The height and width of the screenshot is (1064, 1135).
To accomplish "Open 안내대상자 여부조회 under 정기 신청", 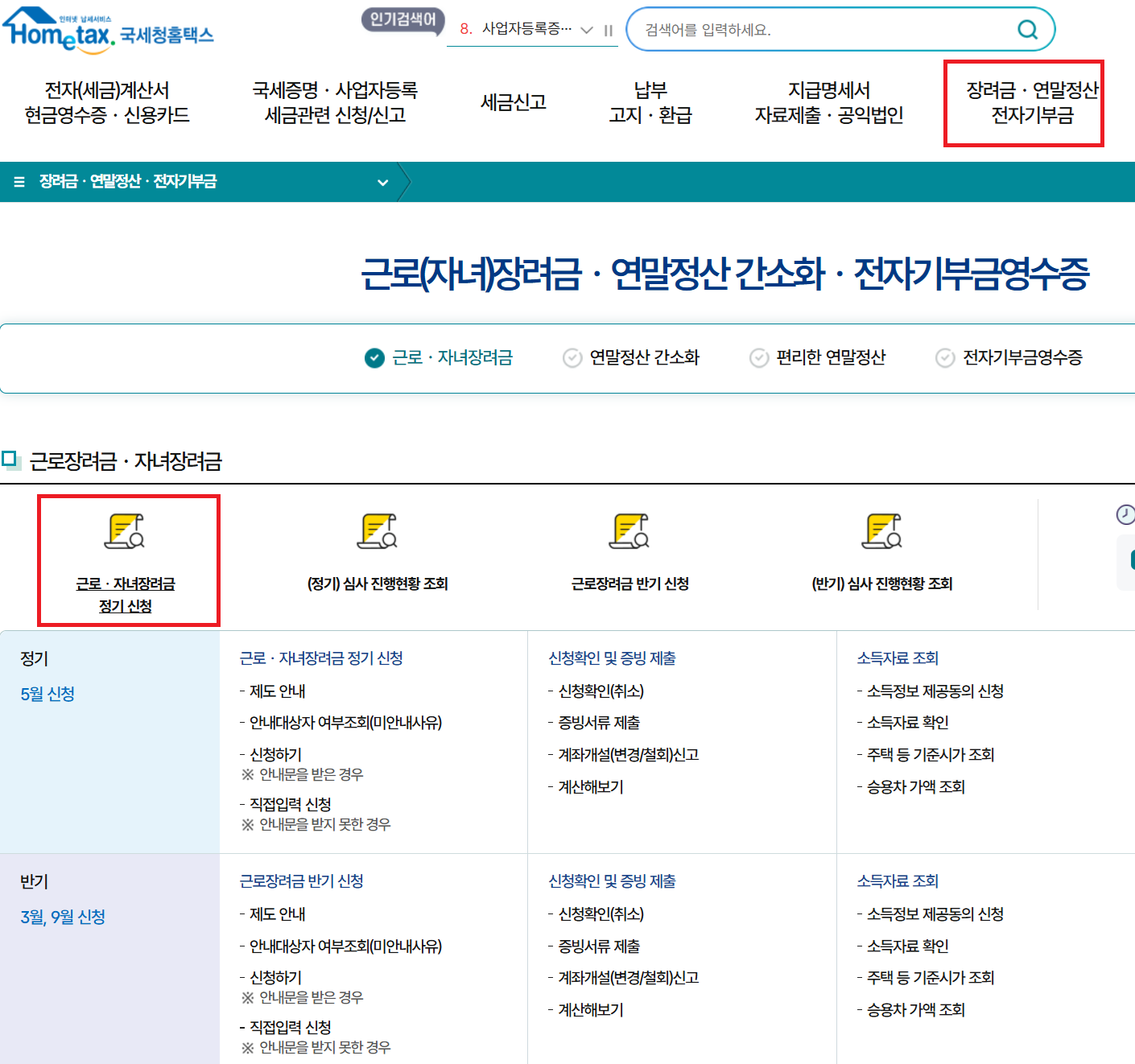I will (345, 723).
